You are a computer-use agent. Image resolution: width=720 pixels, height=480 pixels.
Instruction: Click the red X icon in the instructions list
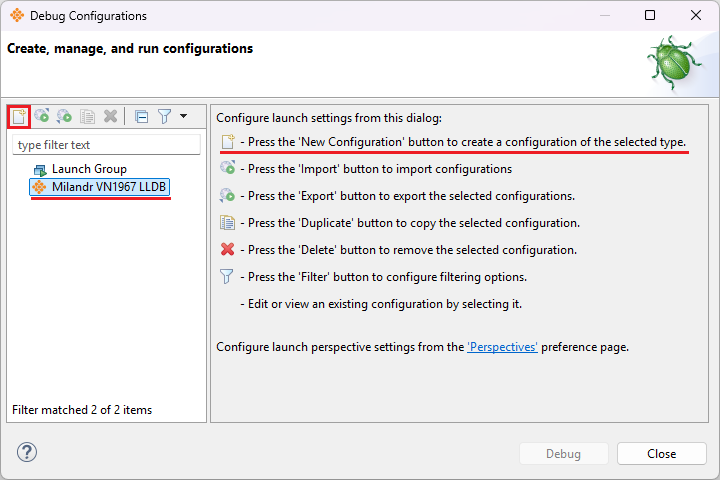click(228, 250)
